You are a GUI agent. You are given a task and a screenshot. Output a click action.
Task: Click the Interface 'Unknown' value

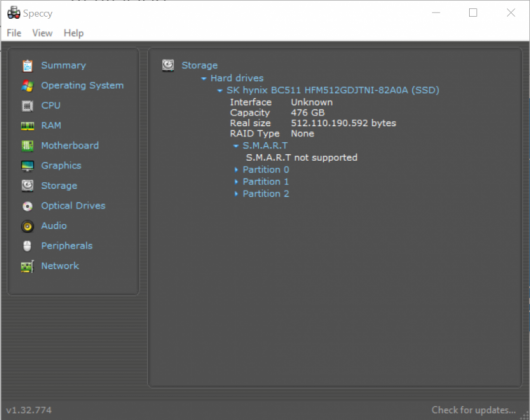point(312,102)
